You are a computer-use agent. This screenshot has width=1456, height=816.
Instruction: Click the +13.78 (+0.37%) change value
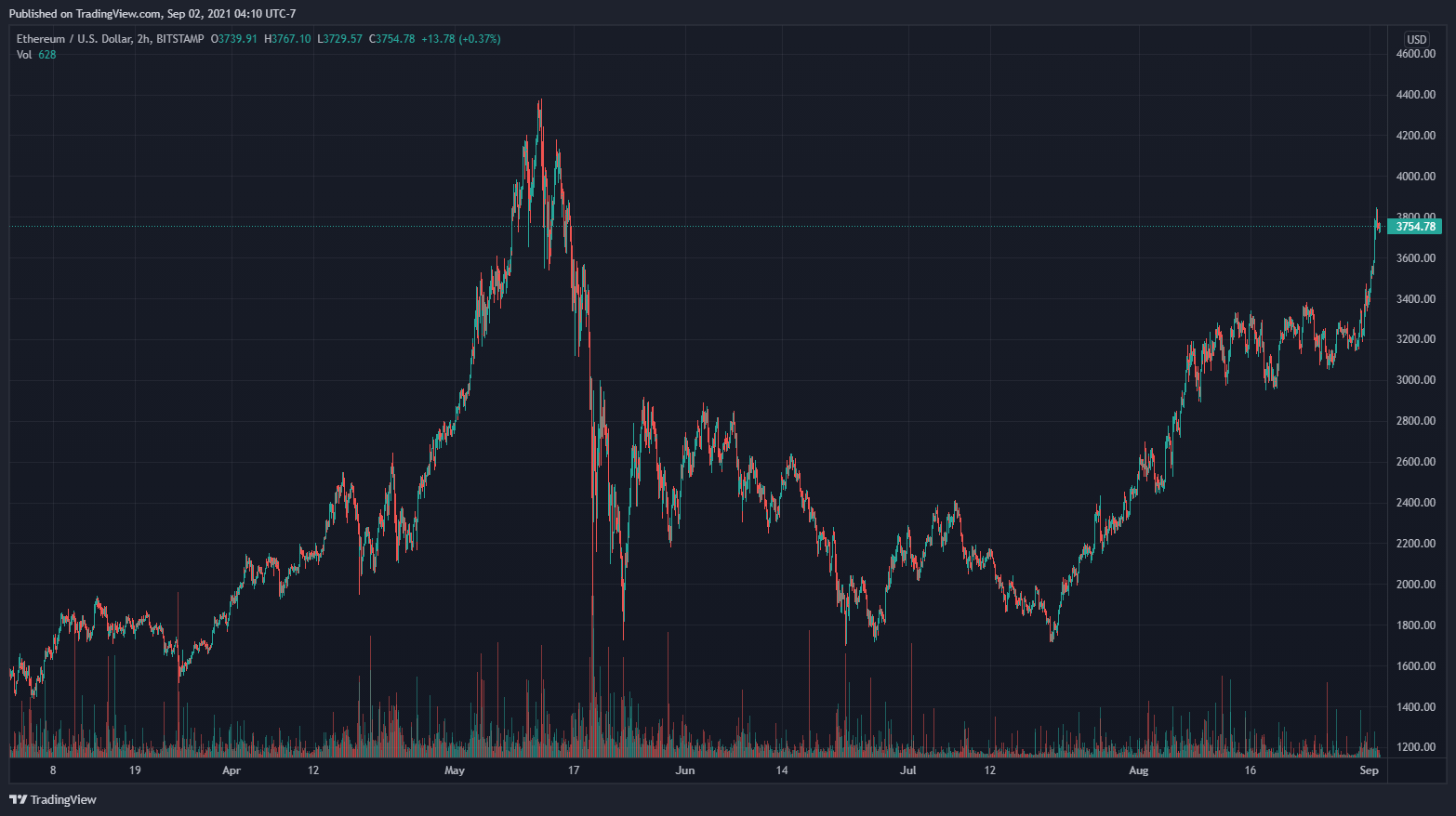coord(460,39)
